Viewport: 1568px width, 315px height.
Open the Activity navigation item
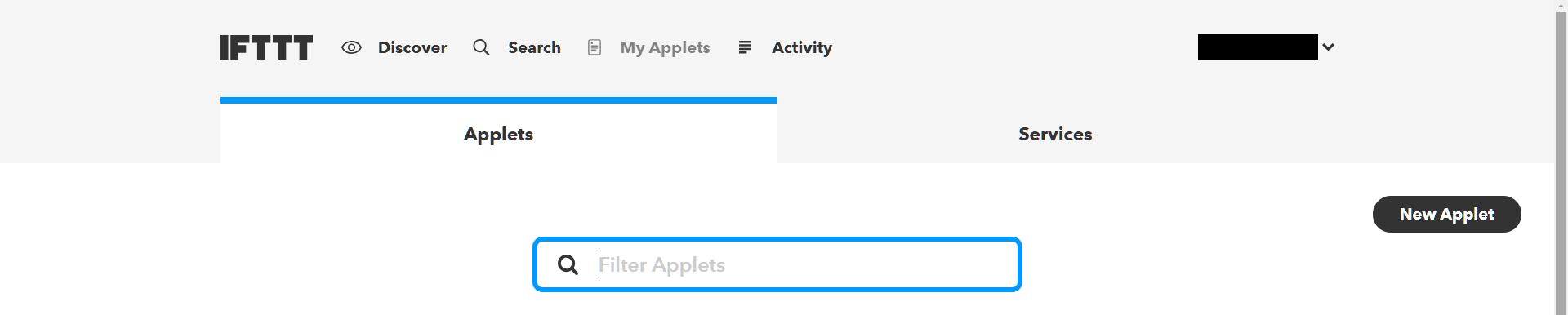tap(802, 47)
